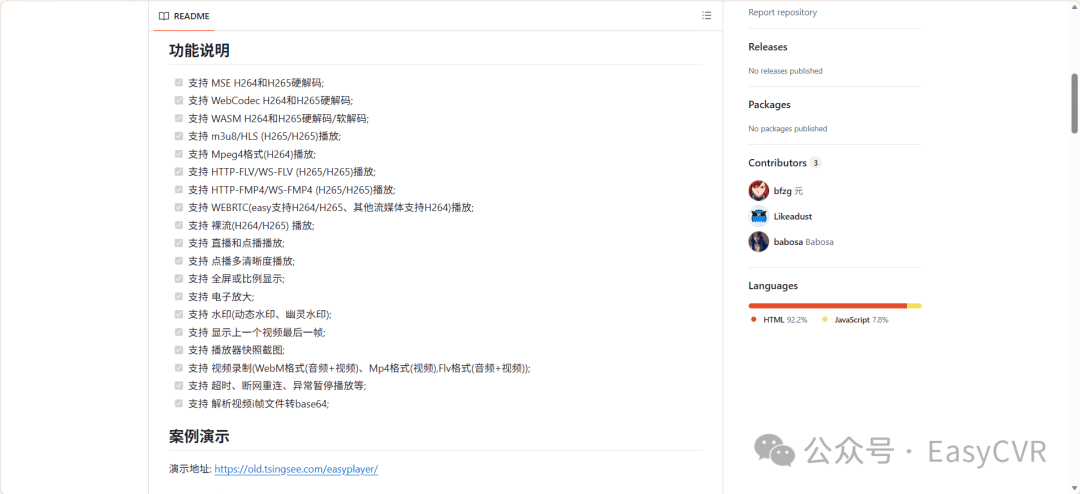Toggle checkbox for MSE H264和H265硬解码
This screenshot has width=1080, height=494.
tap(178, 83)
